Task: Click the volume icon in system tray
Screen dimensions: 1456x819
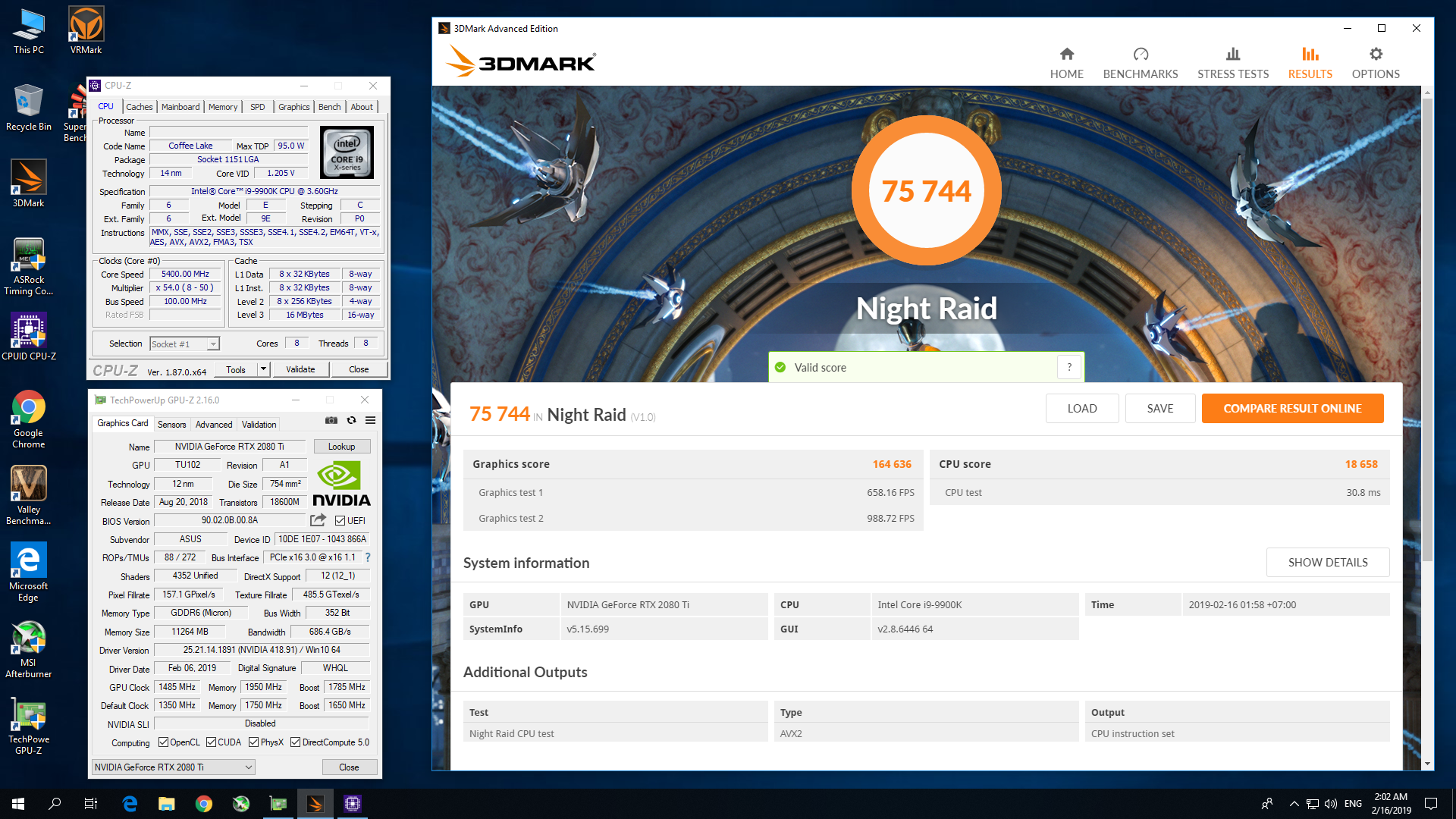Action: coord(1331,804)
